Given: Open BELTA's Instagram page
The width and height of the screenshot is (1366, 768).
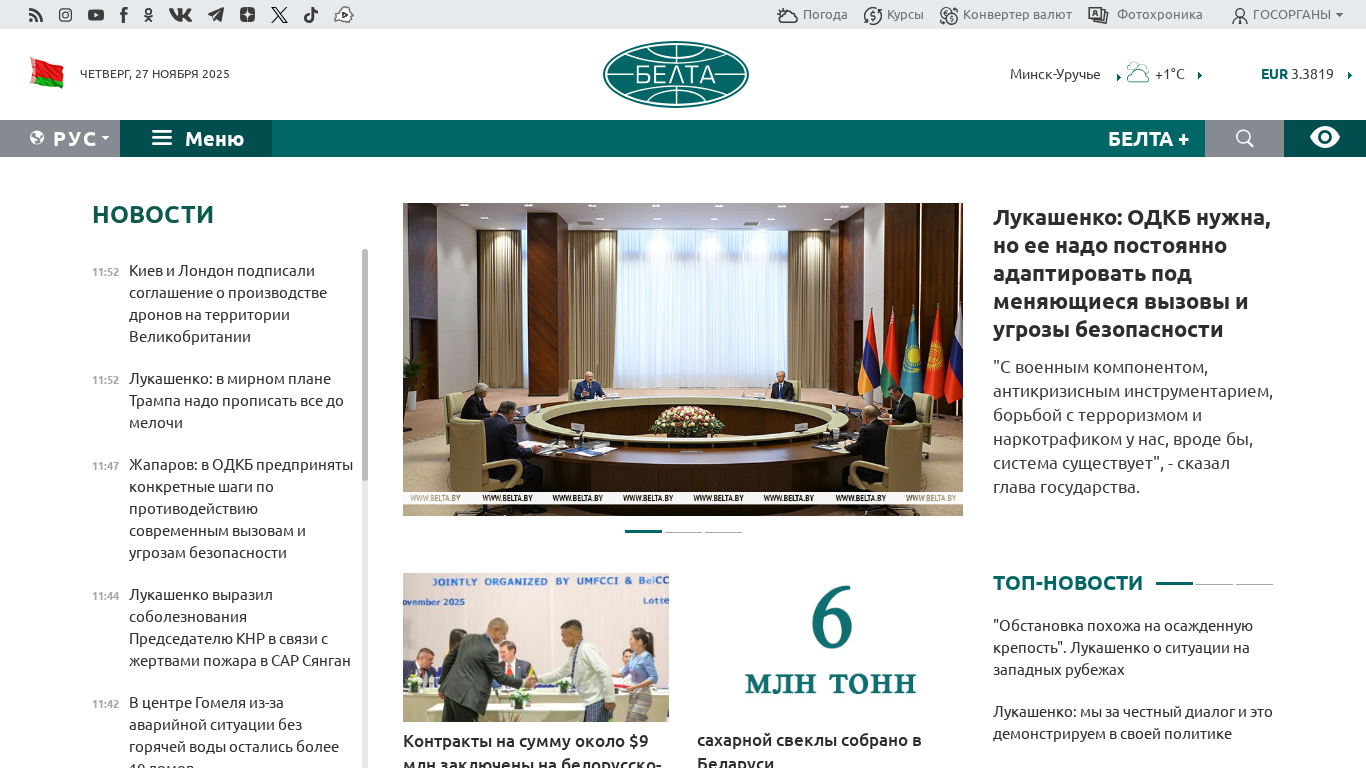Looking at the screenshot, I should click(x=66, y=15).
